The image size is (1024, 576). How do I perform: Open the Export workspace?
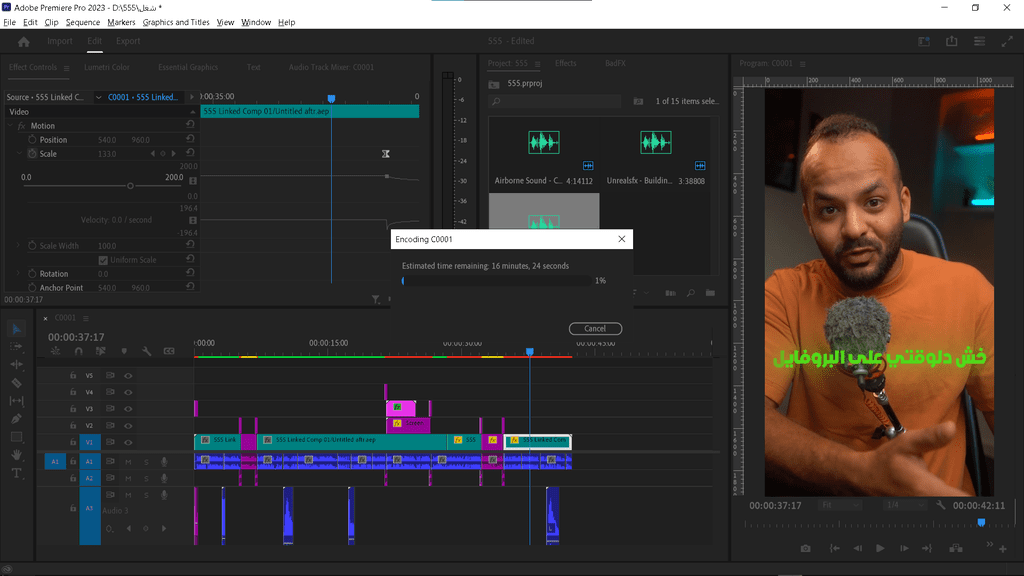[128, 41]
